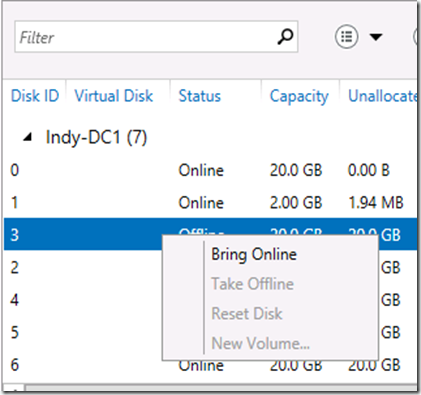Click the Online status of disk 1
The image size is (421, 395).
(x=201, y=203)
